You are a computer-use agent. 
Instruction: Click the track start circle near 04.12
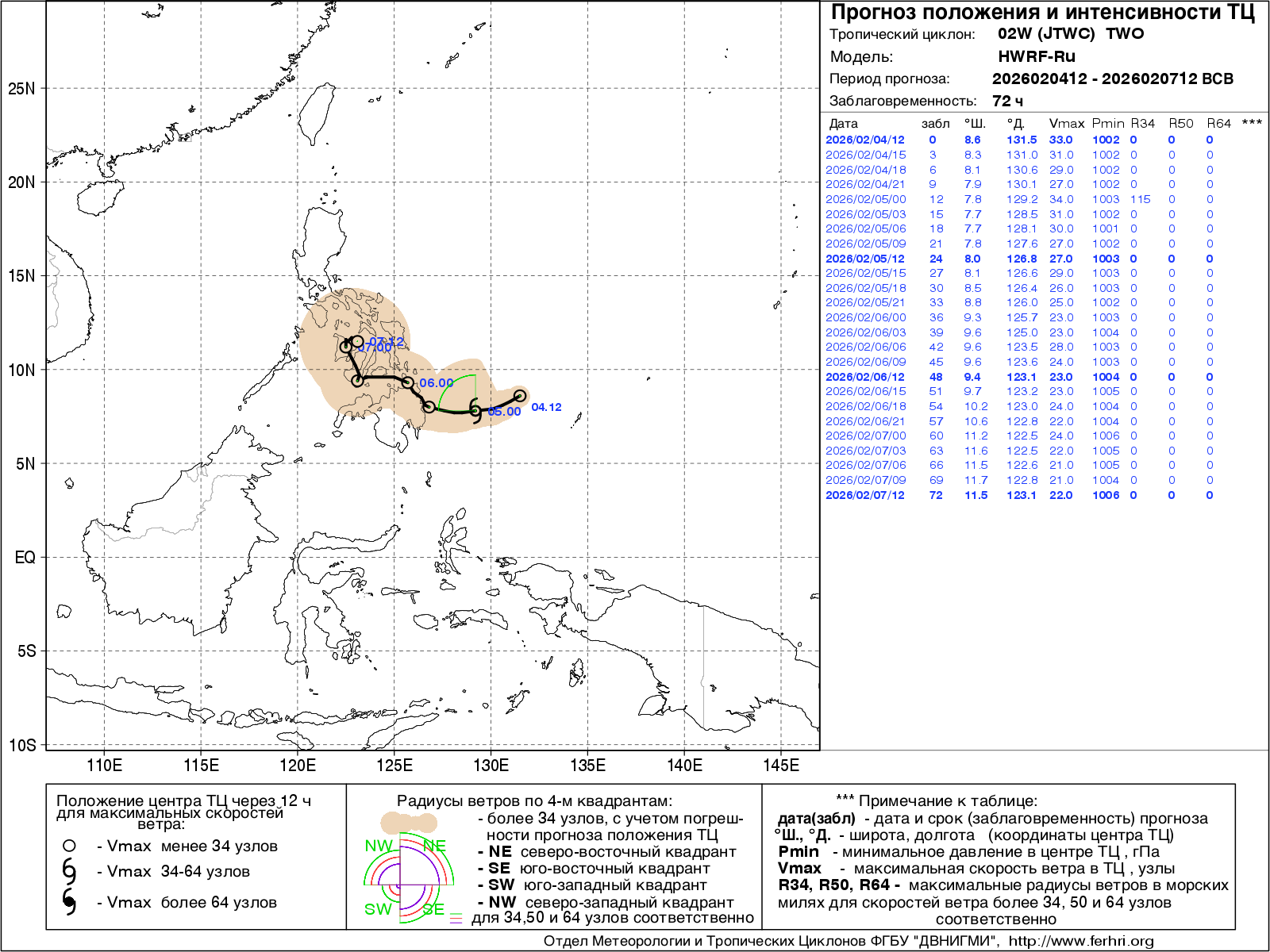[520, 396]
